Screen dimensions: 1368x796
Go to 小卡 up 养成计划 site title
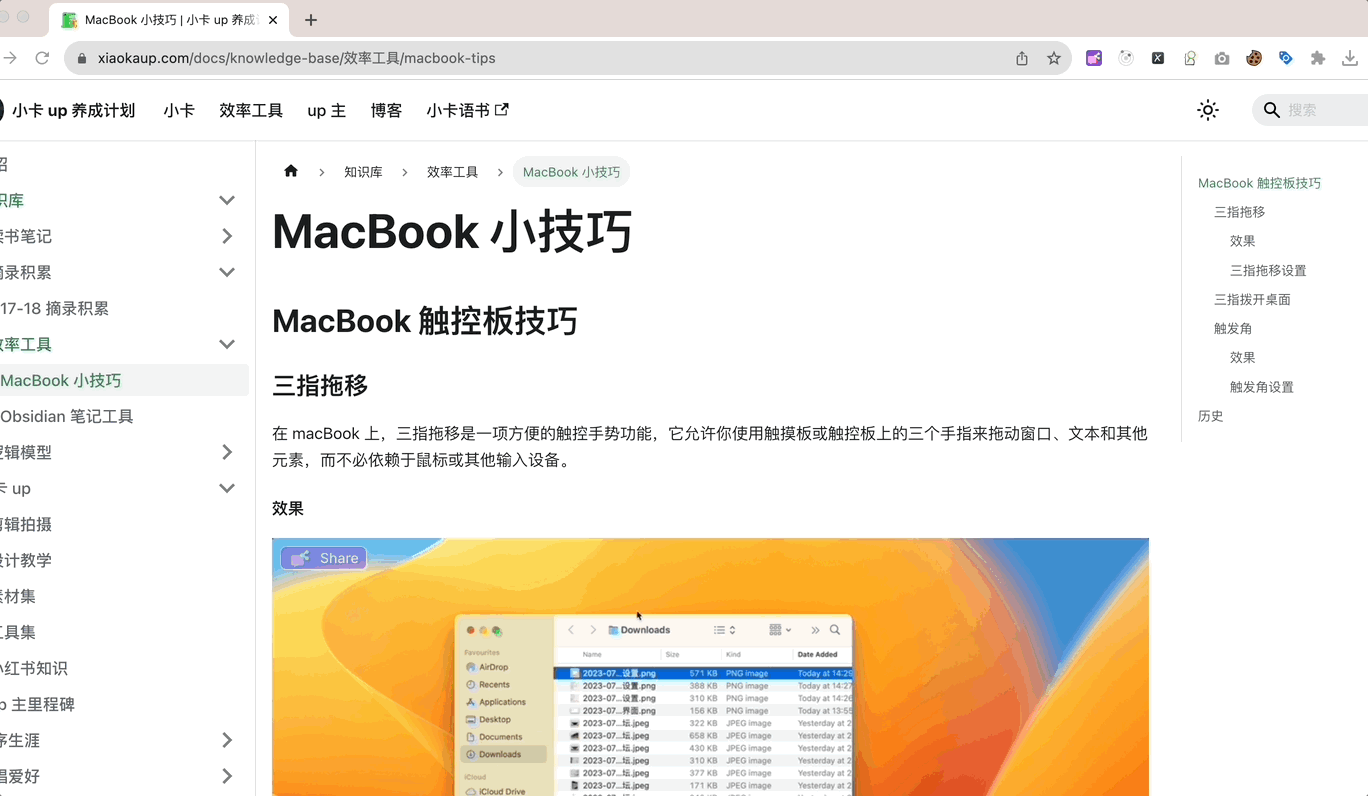click(72, 110)
